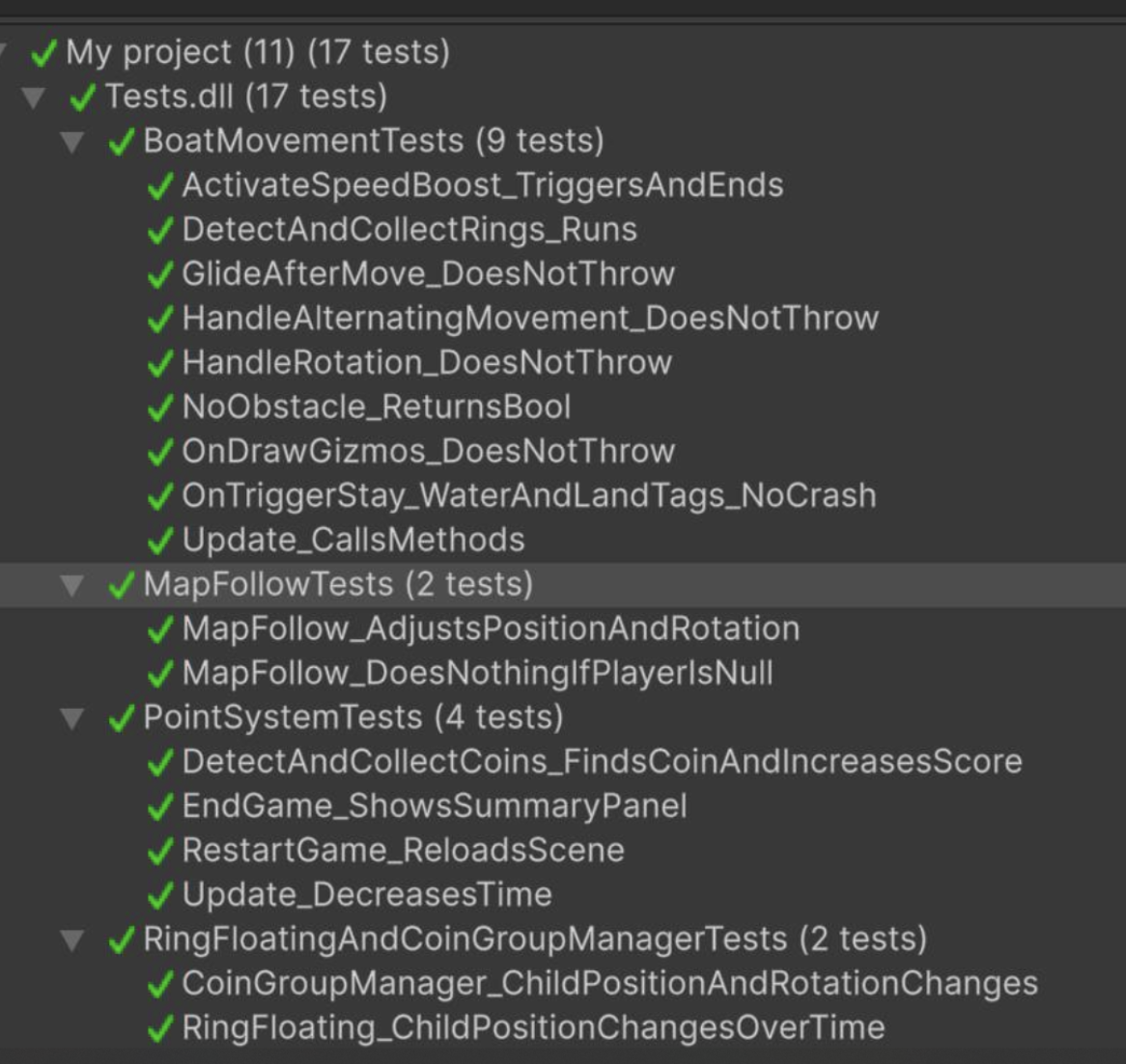Click green checkmark beside ActivateSpeedBoost_TriggersAndEnds

[160, 185]
